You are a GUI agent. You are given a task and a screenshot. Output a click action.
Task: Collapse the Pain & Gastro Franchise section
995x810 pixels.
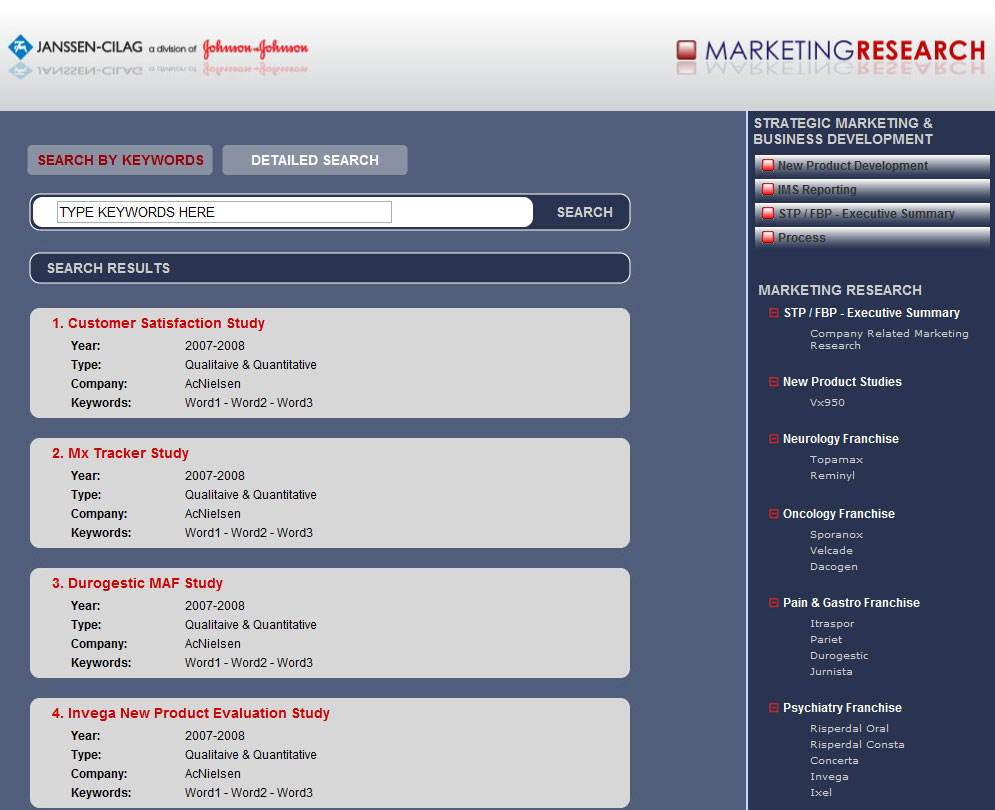(x=774, y=602)
